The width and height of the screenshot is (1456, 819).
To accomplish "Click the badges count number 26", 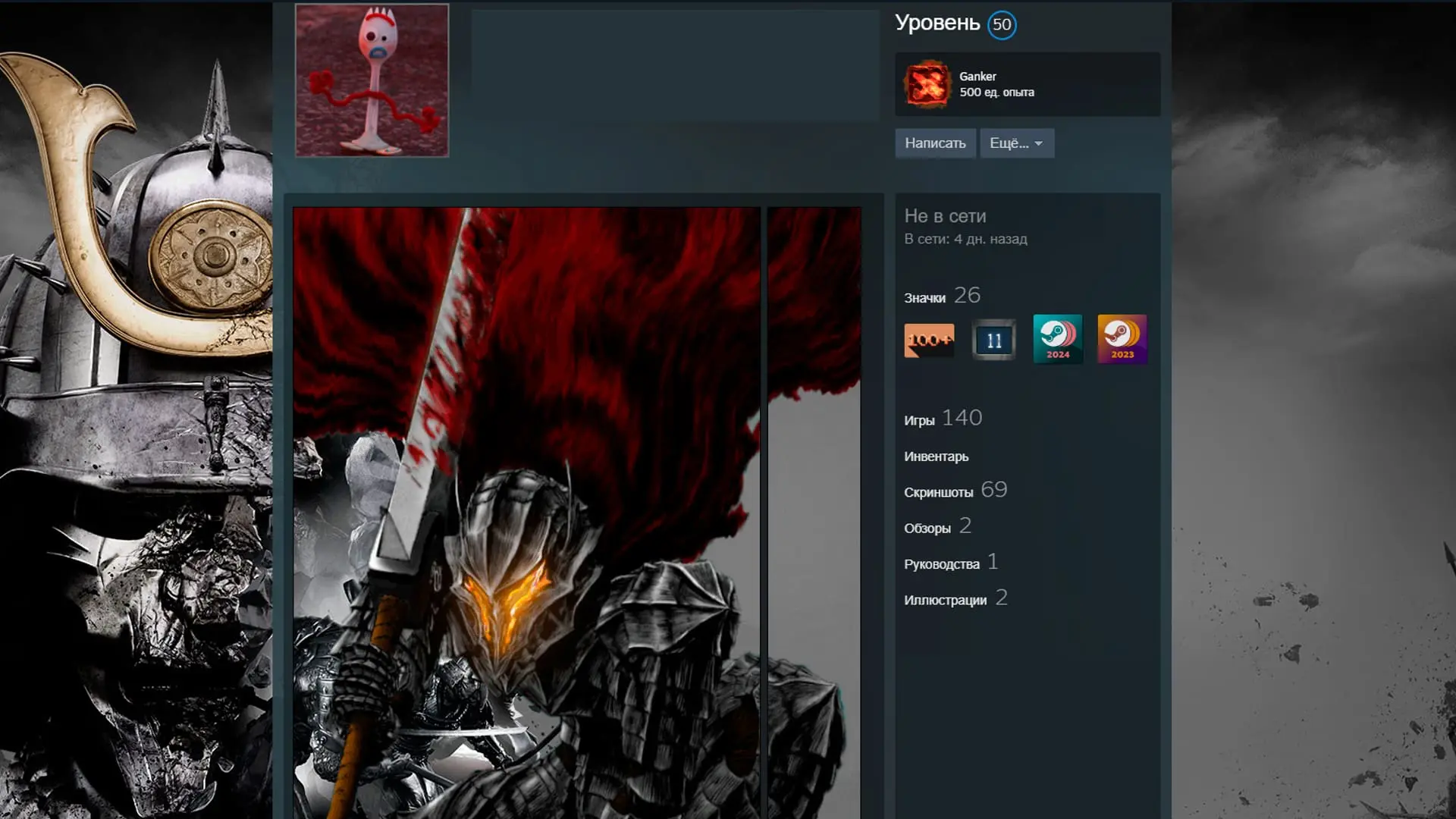I will pos(967,295).
